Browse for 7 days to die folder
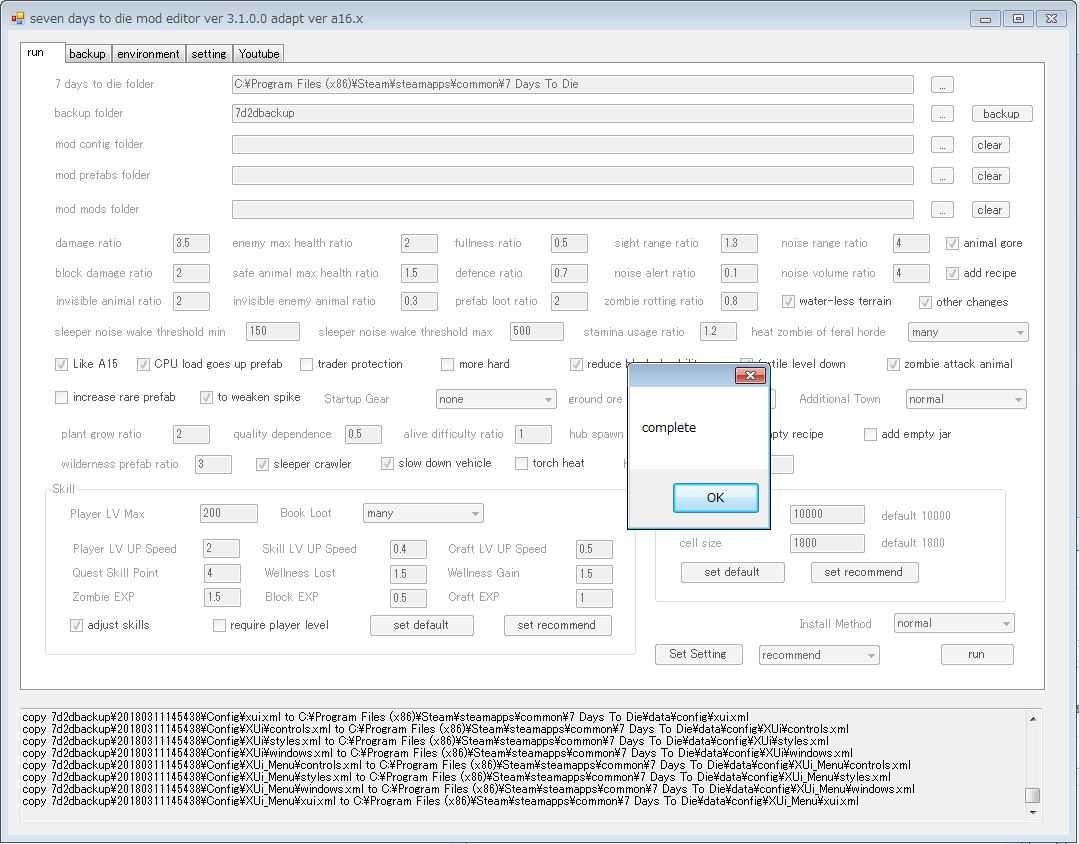 [x=942, y=85]
